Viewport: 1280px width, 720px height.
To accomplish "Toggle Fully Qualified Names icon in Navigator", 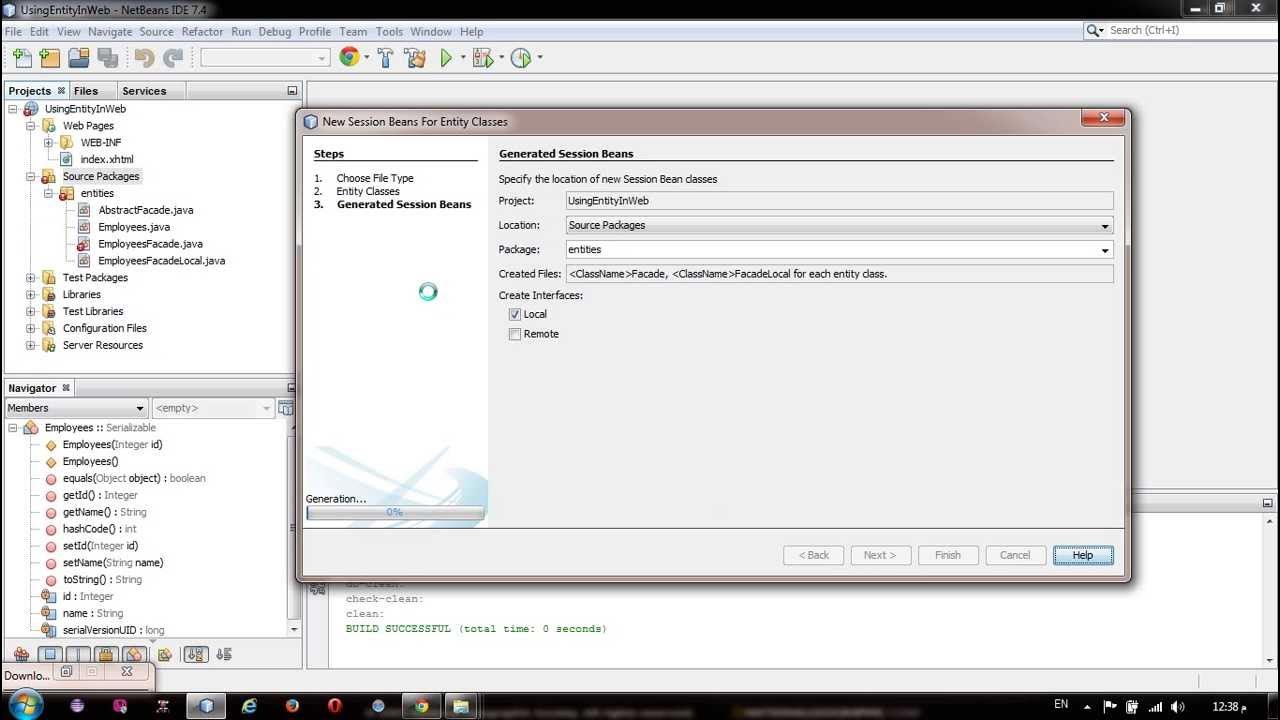I will point(164,655).
